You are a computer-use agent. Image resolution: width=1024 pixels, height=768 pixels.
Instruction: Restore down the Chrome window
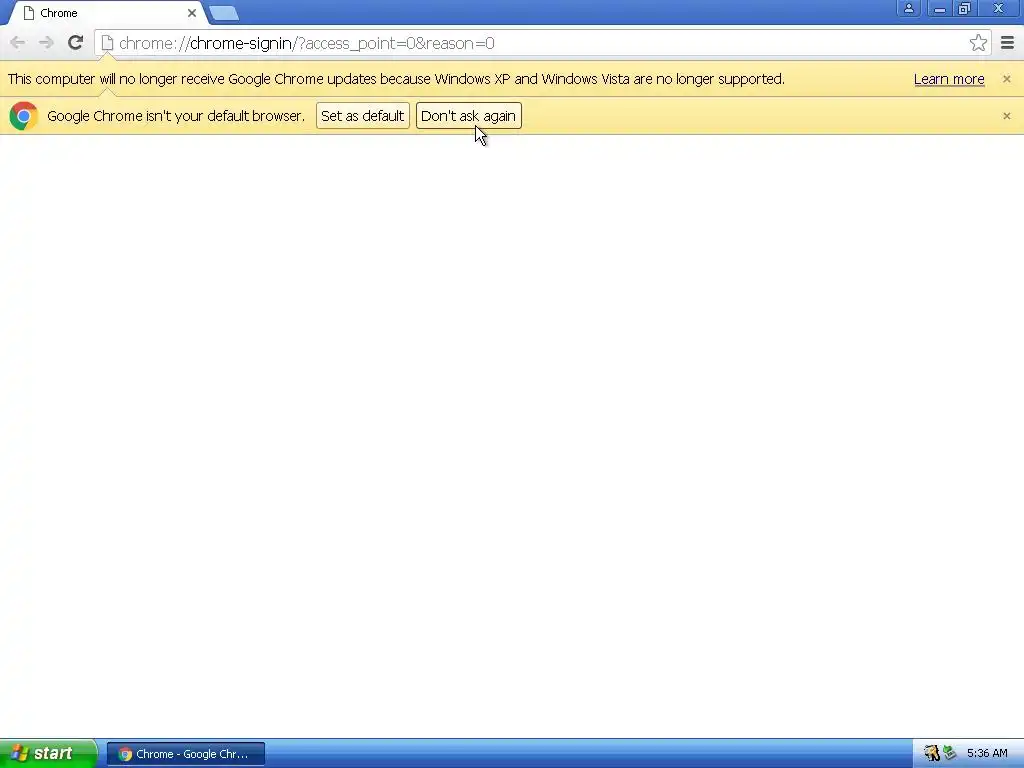coord(964,8)
